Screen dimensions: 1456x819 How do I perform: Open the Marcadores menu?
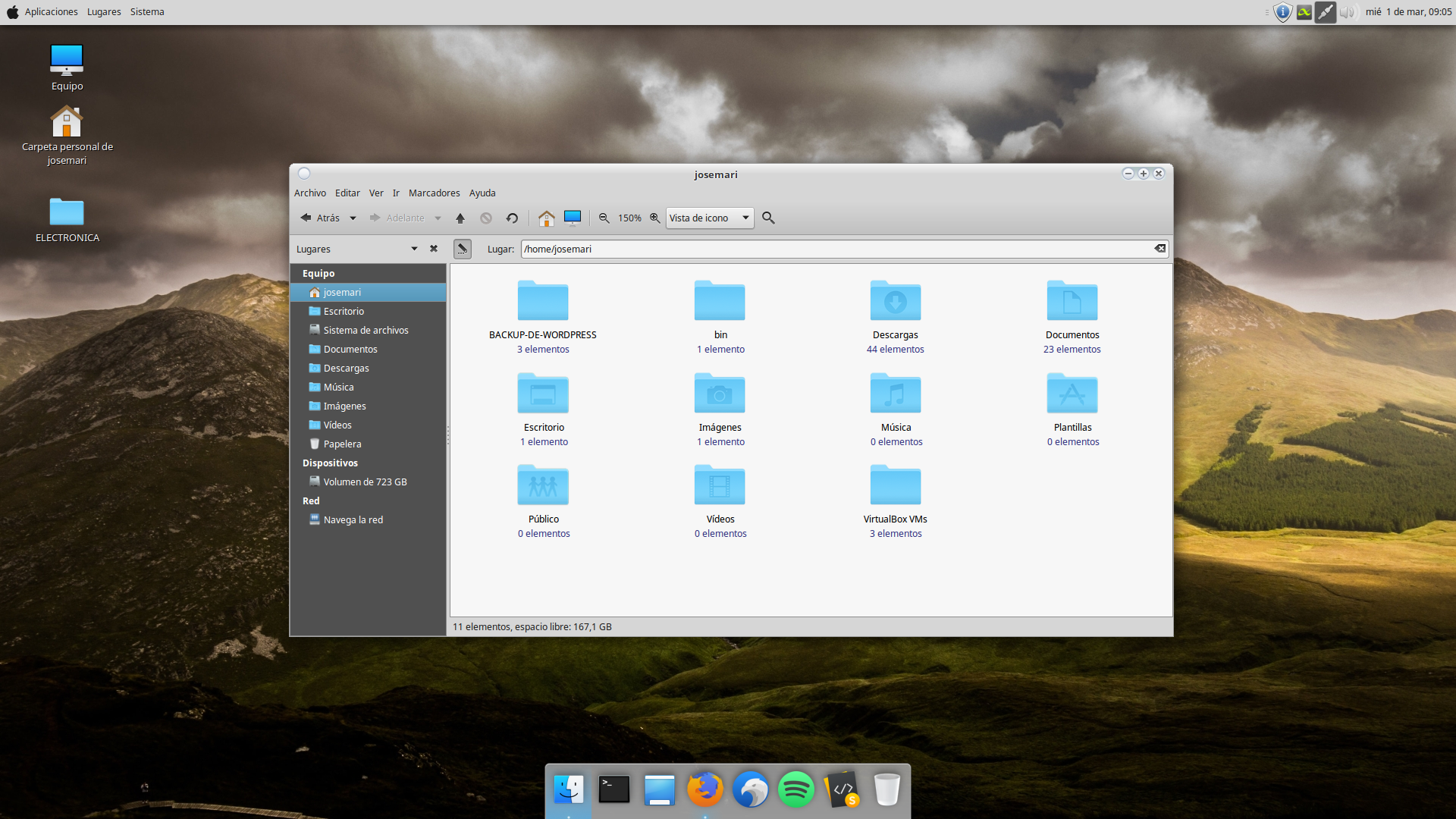tap(434, 193)
